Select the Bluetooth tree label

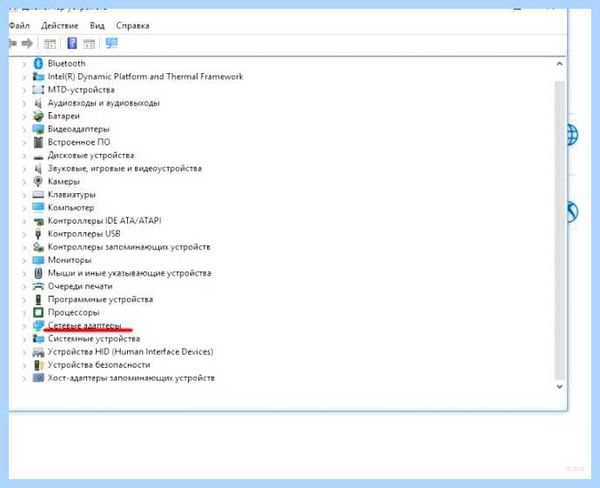[x=66, y=63]
